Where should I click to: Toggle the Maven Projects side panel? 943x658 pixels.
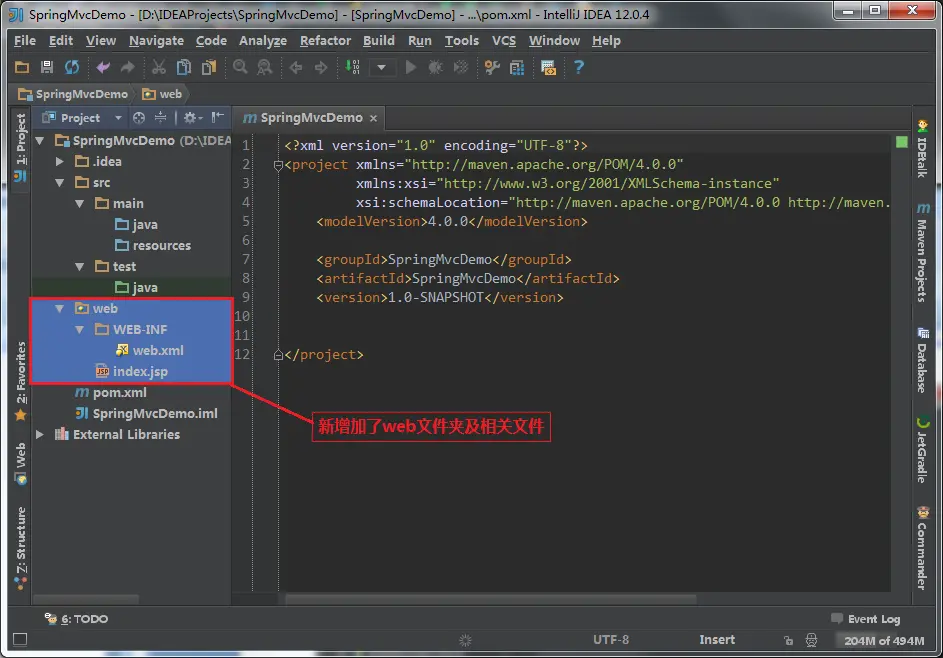coord(922,253)
